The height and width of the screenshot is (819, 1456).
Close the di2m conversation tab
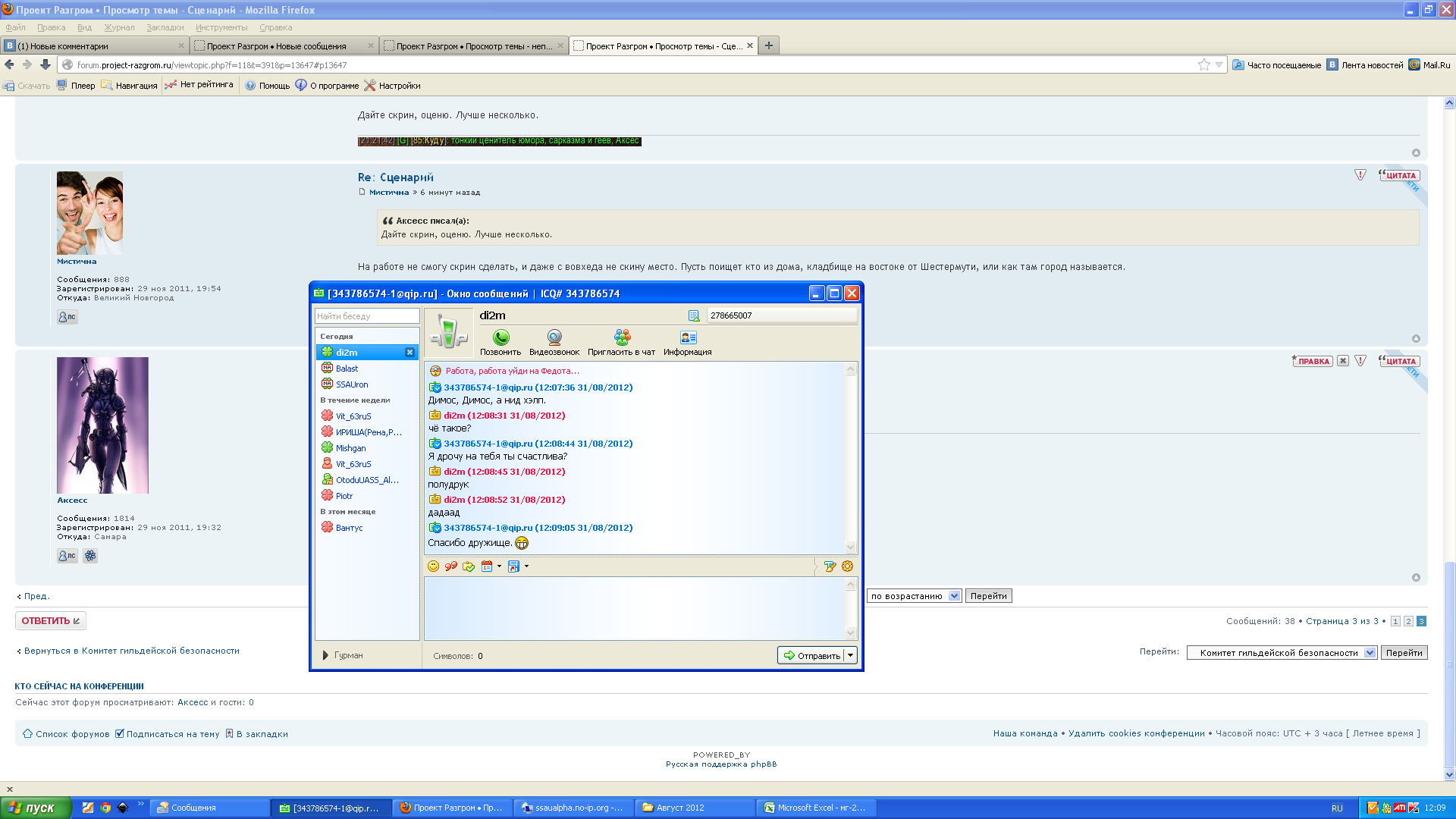pyautogui.click(x=409, y=353)
